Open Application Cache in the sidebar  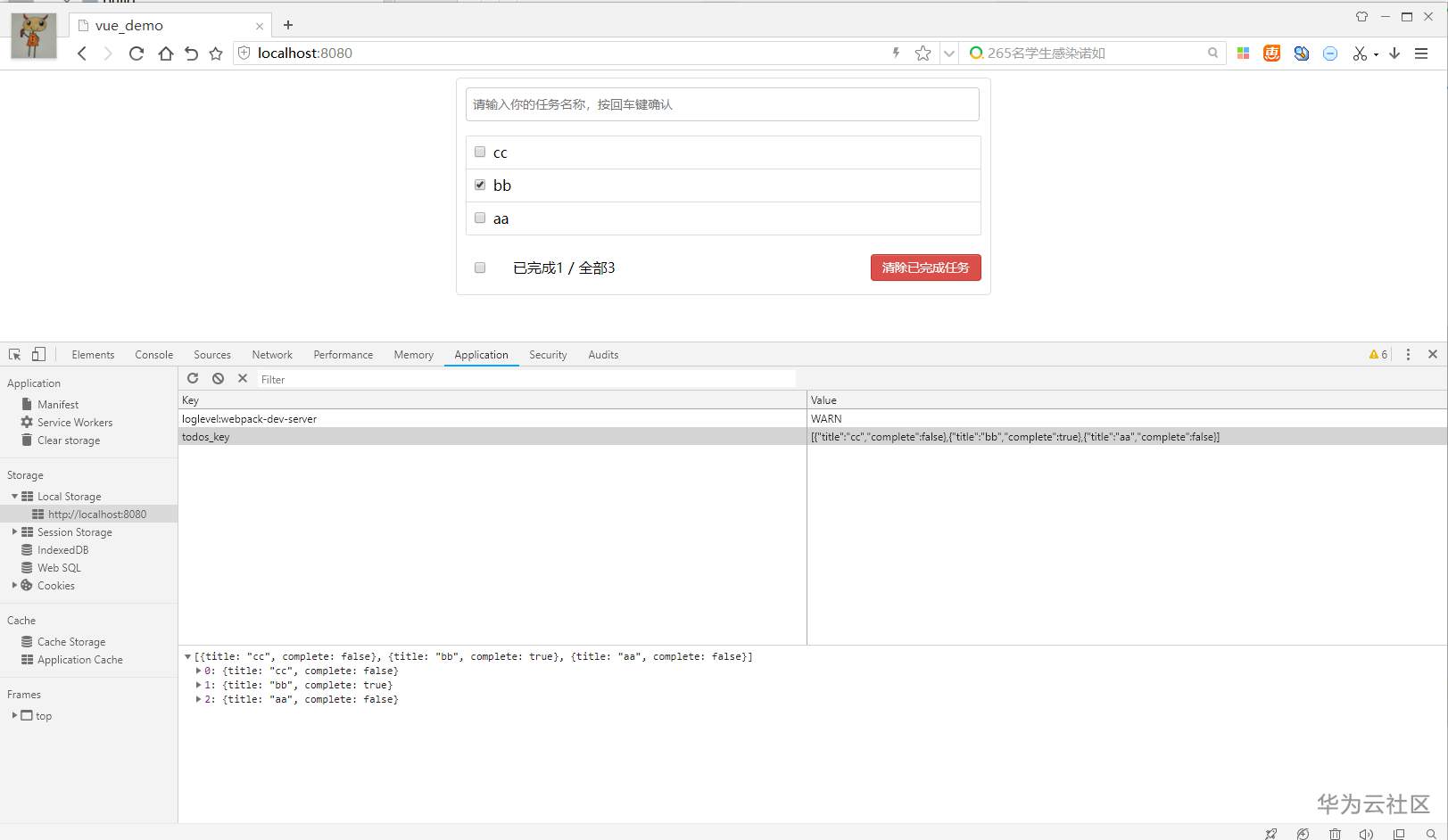[80, 659]
